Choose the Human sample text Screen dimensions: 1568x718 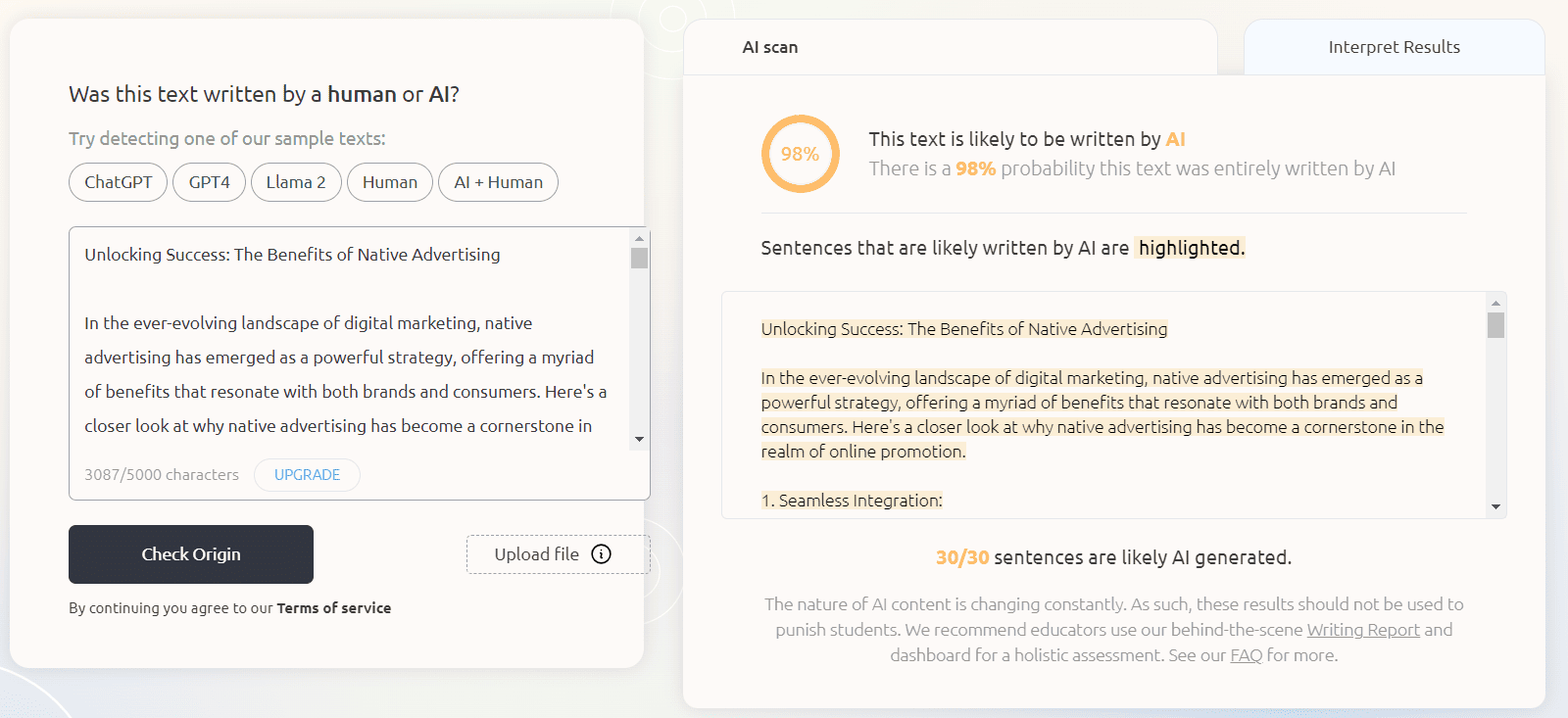point(389,182)
